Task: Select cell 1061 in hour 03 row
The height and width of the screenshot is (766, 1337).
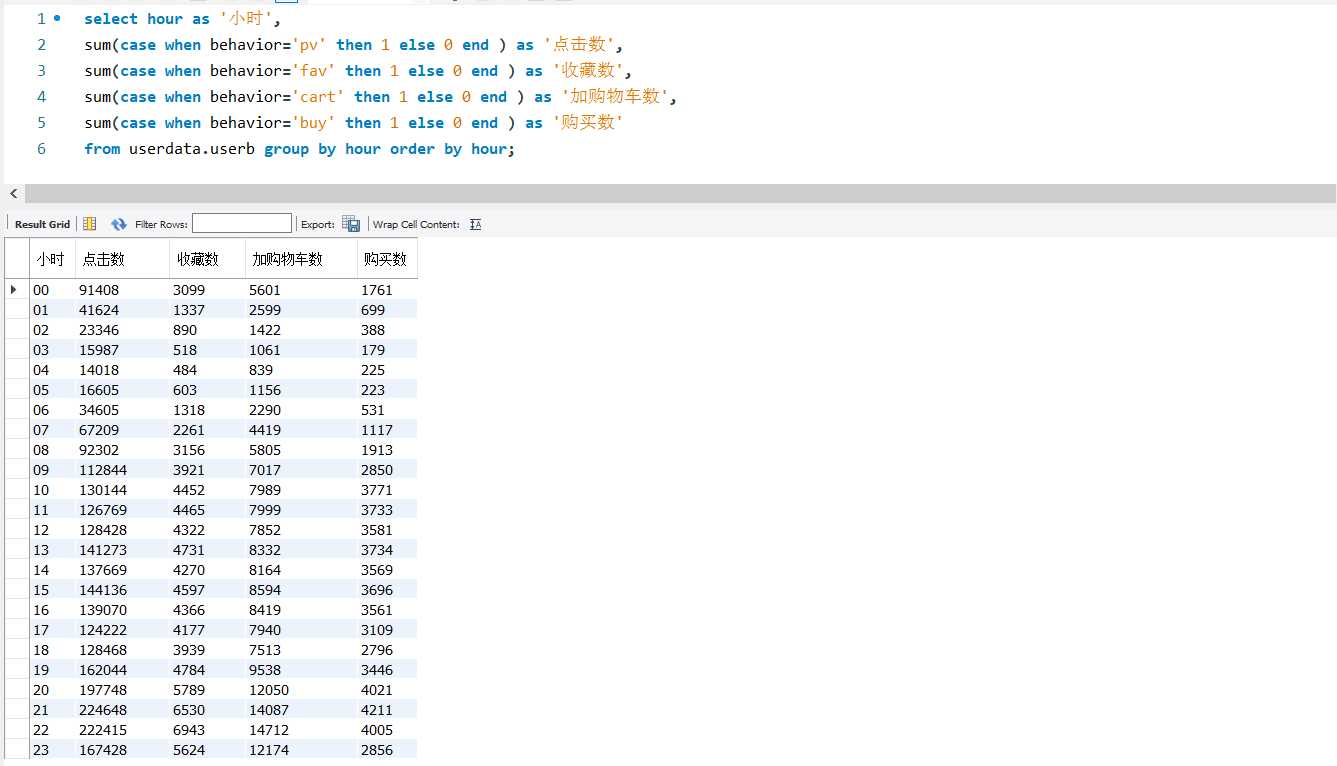Action: click(x=301, y=350)
